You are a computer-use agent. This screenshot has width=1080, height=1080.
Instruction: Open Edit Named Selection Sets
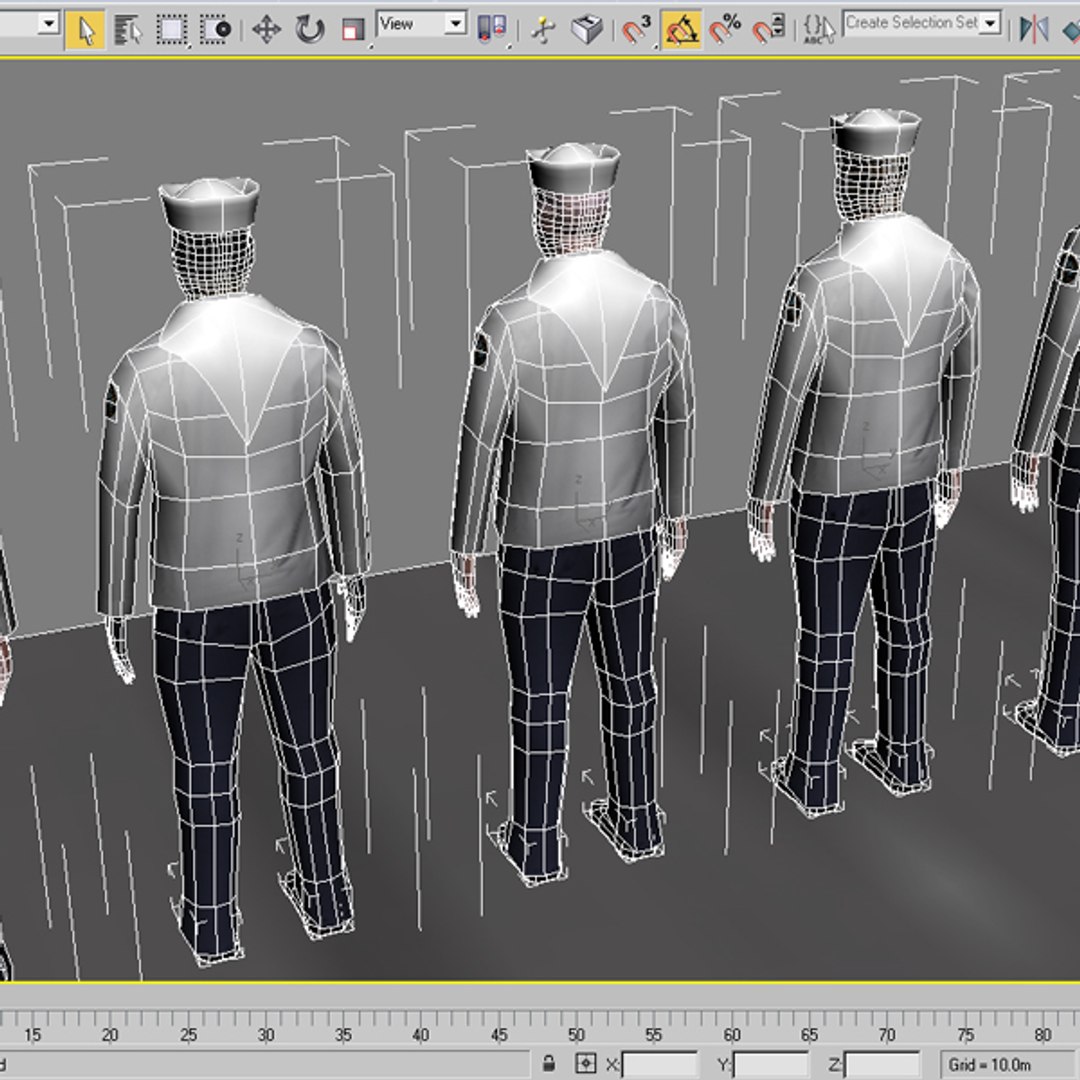tap(819, 29)
